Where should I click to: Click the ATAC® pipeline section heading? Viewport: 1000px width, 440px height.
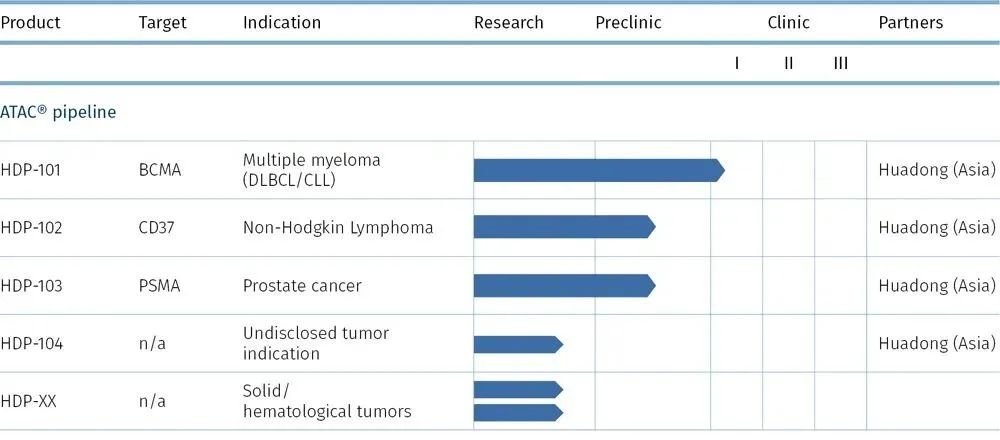58,112
